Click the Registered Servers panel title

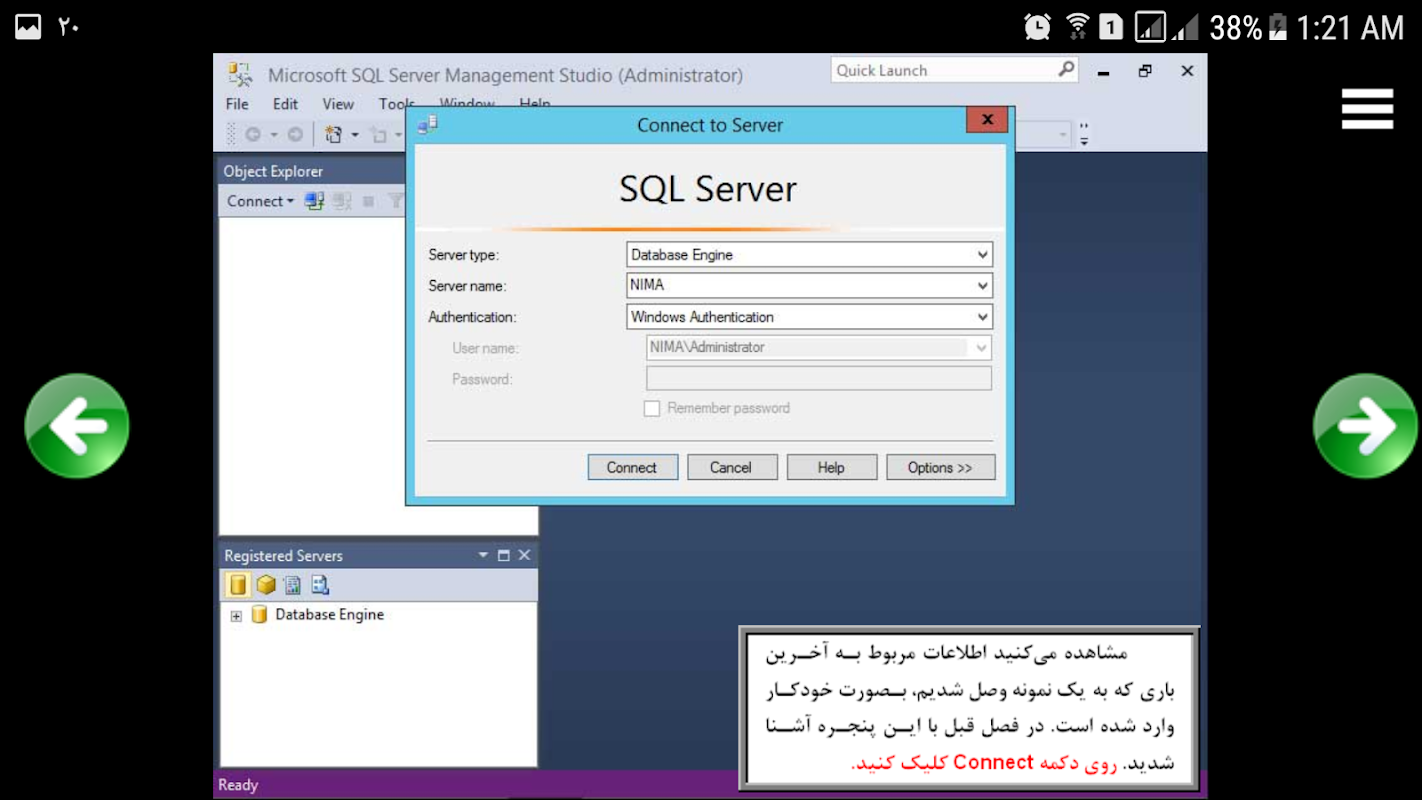[283, 555]
